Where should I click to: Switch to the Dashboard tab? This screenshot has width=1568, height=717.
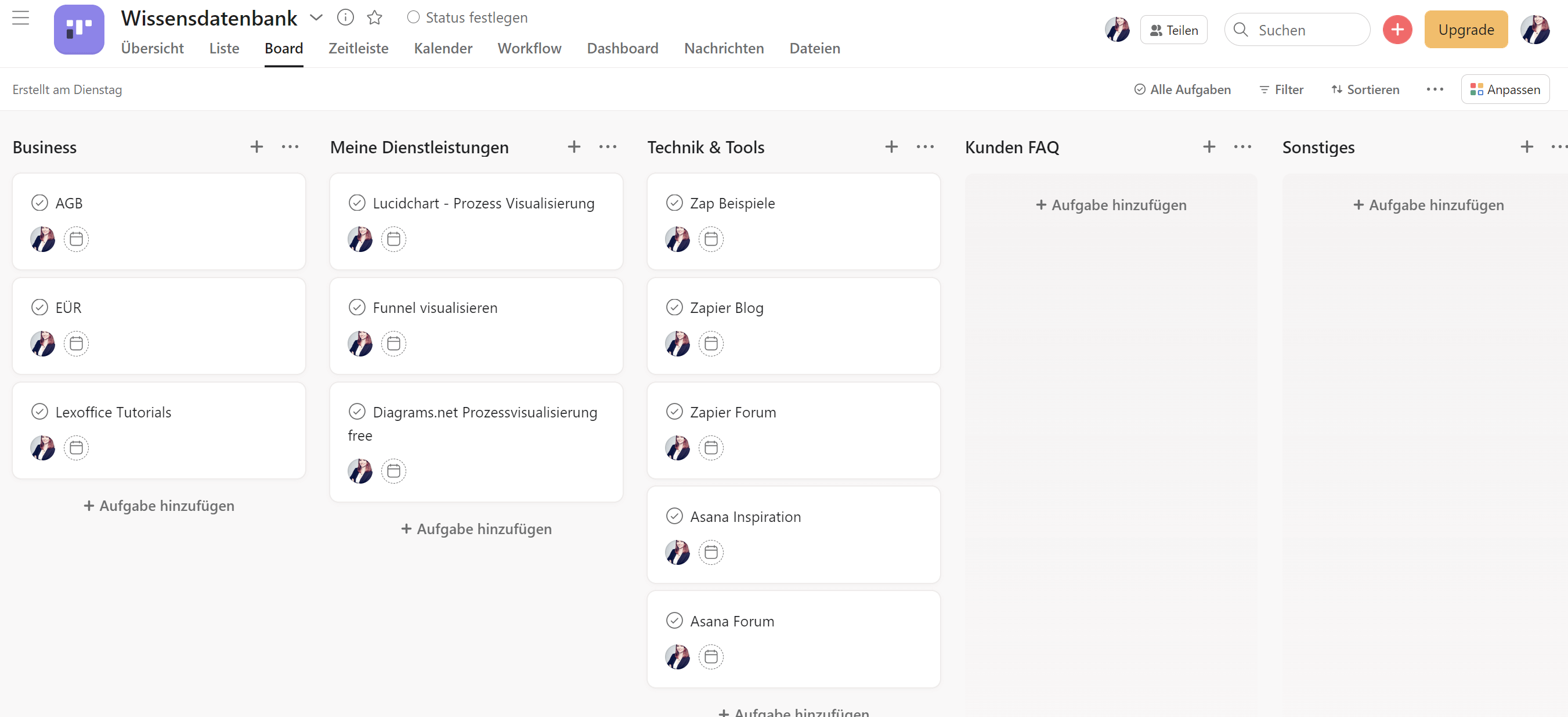coord(623,48)
